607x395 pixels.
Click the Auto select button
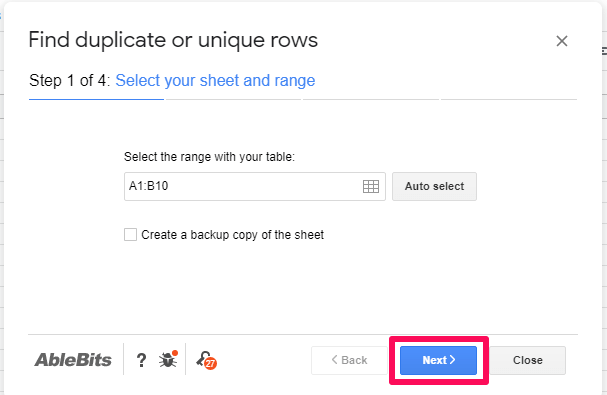click(x=434, y=186)
